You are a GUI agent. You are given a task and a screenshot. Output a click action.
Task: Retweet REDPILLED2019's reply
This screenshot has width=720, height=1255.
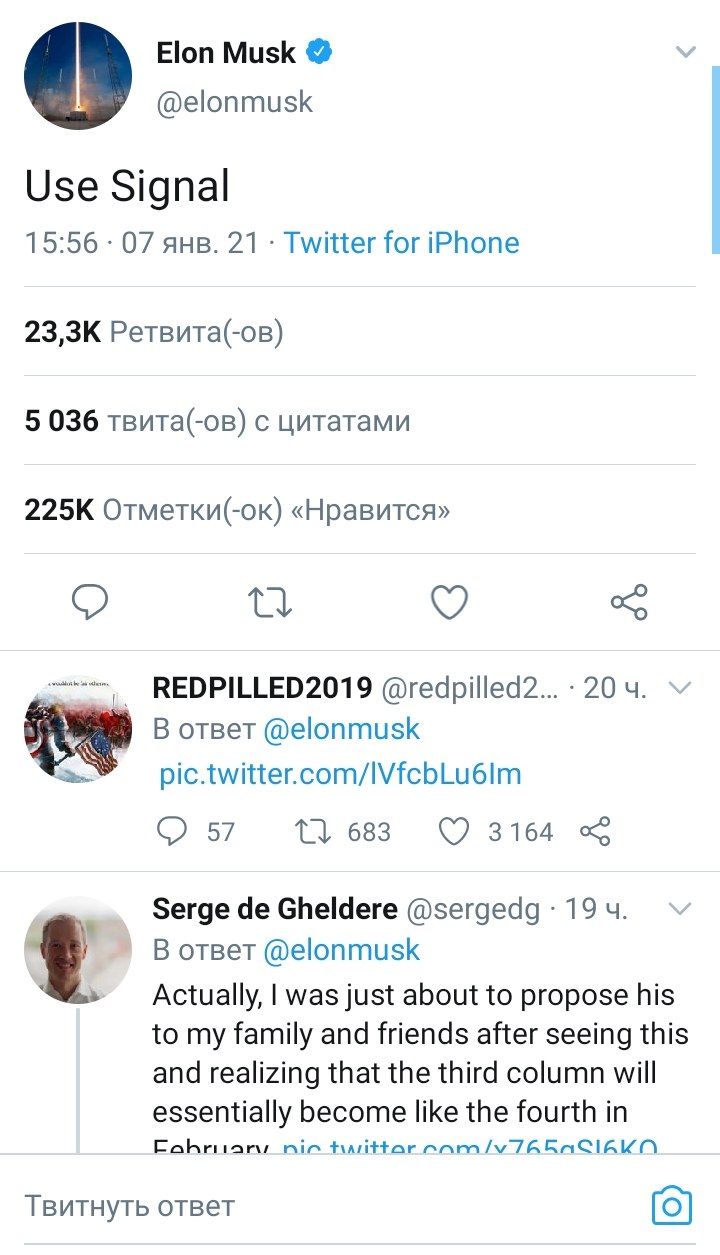(315, 831)
